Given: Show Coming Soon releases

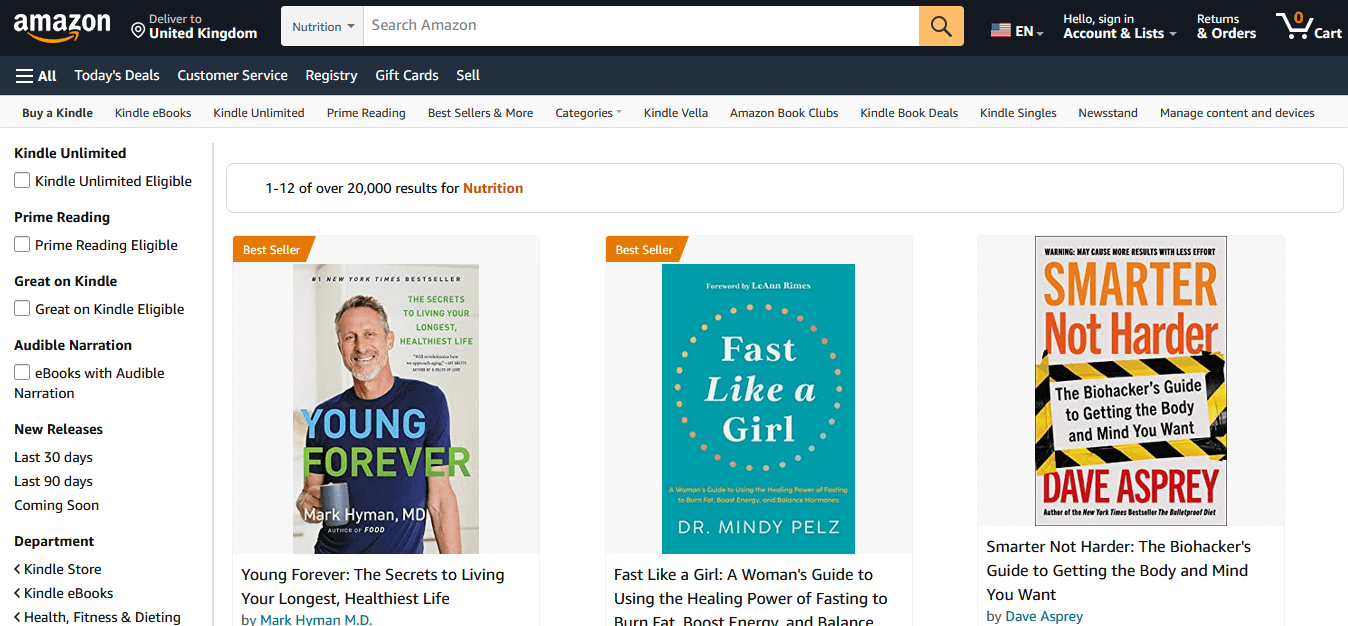Looking at the screenshot, I should coord(56,505).
